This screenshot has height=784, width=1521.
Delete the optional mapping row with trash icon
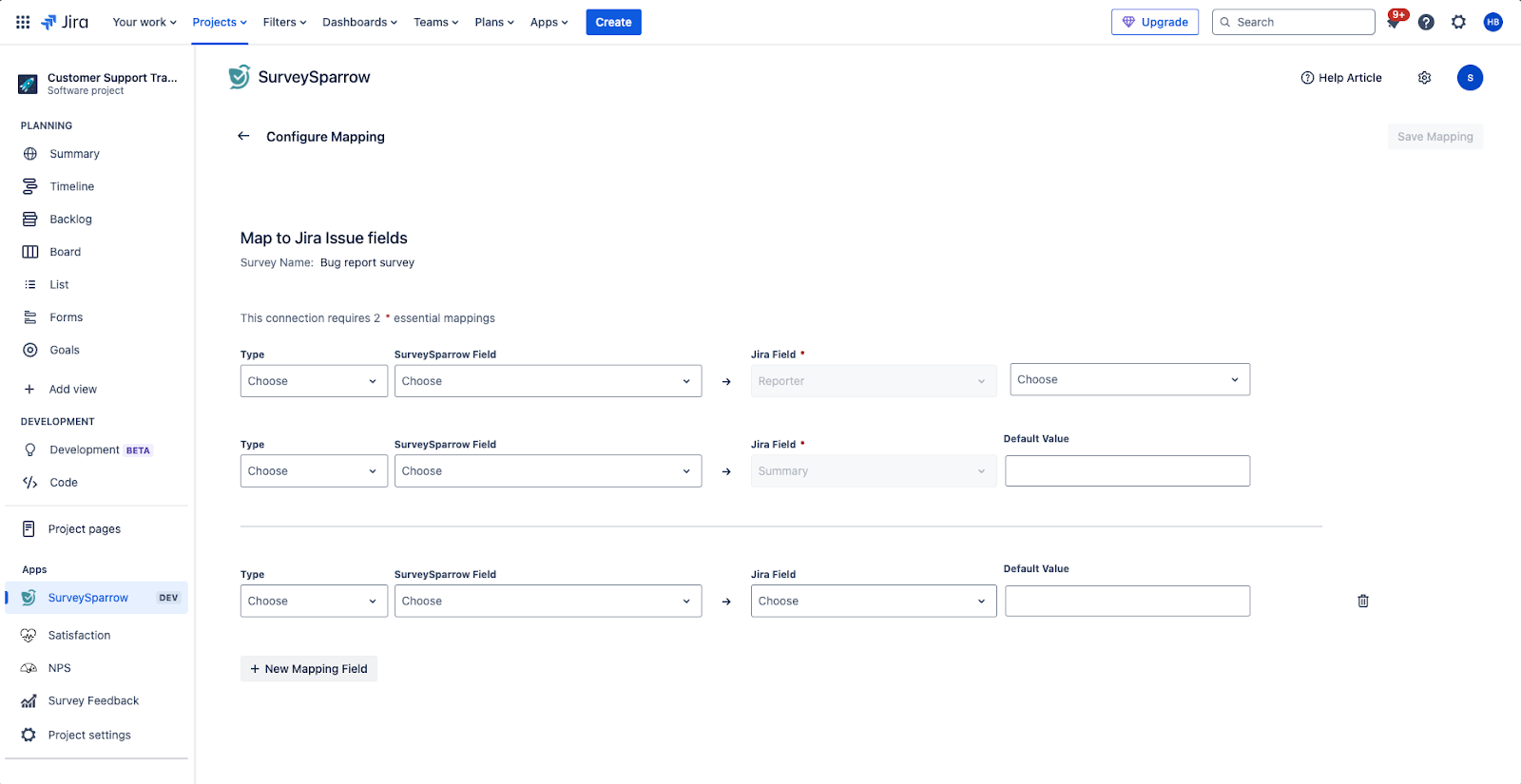[1362, 601]
